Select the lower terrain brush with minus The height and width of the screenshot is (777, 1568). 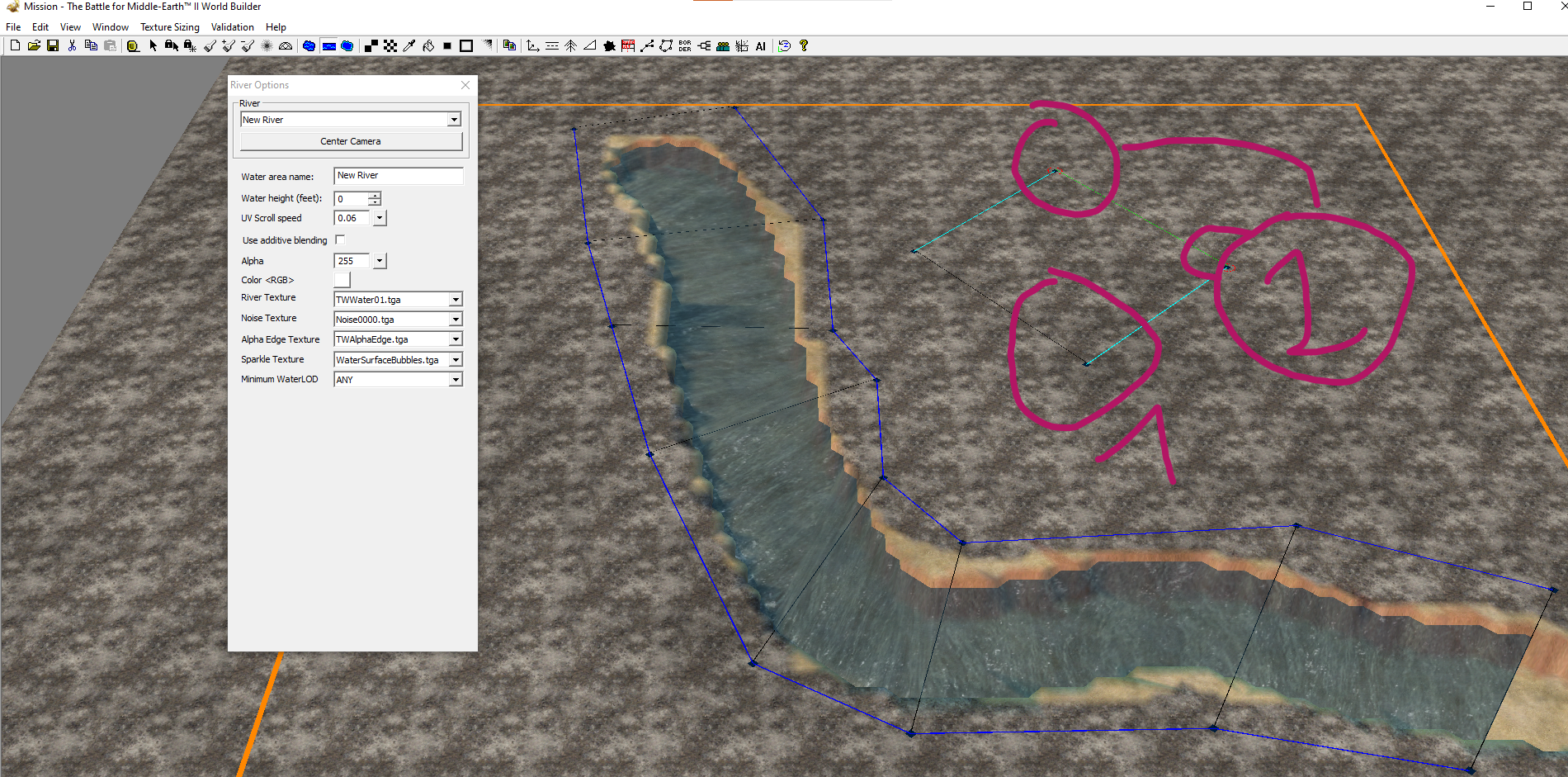(248, 45)
